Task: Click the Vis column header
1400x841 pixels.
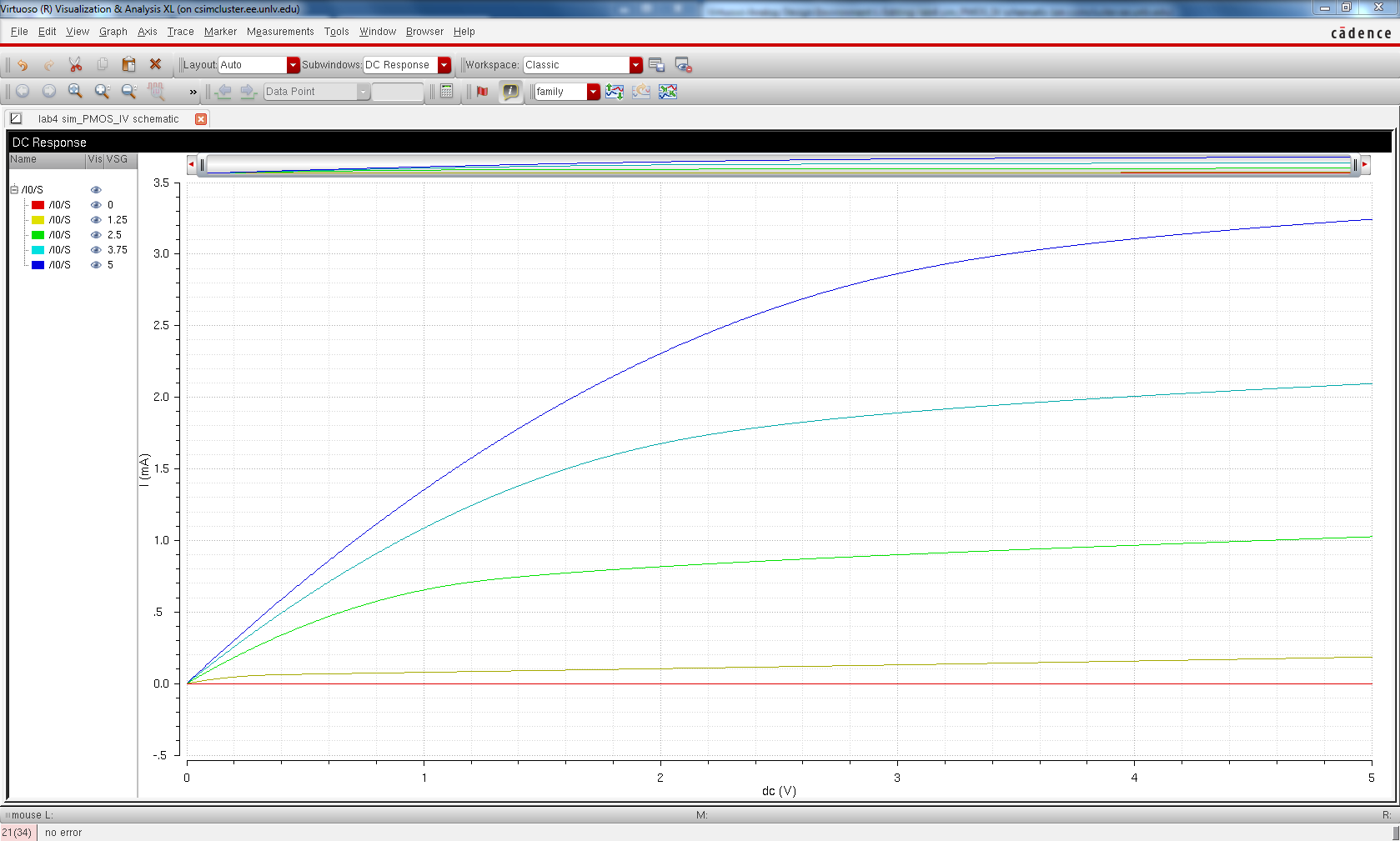Action: click(95, 159)
